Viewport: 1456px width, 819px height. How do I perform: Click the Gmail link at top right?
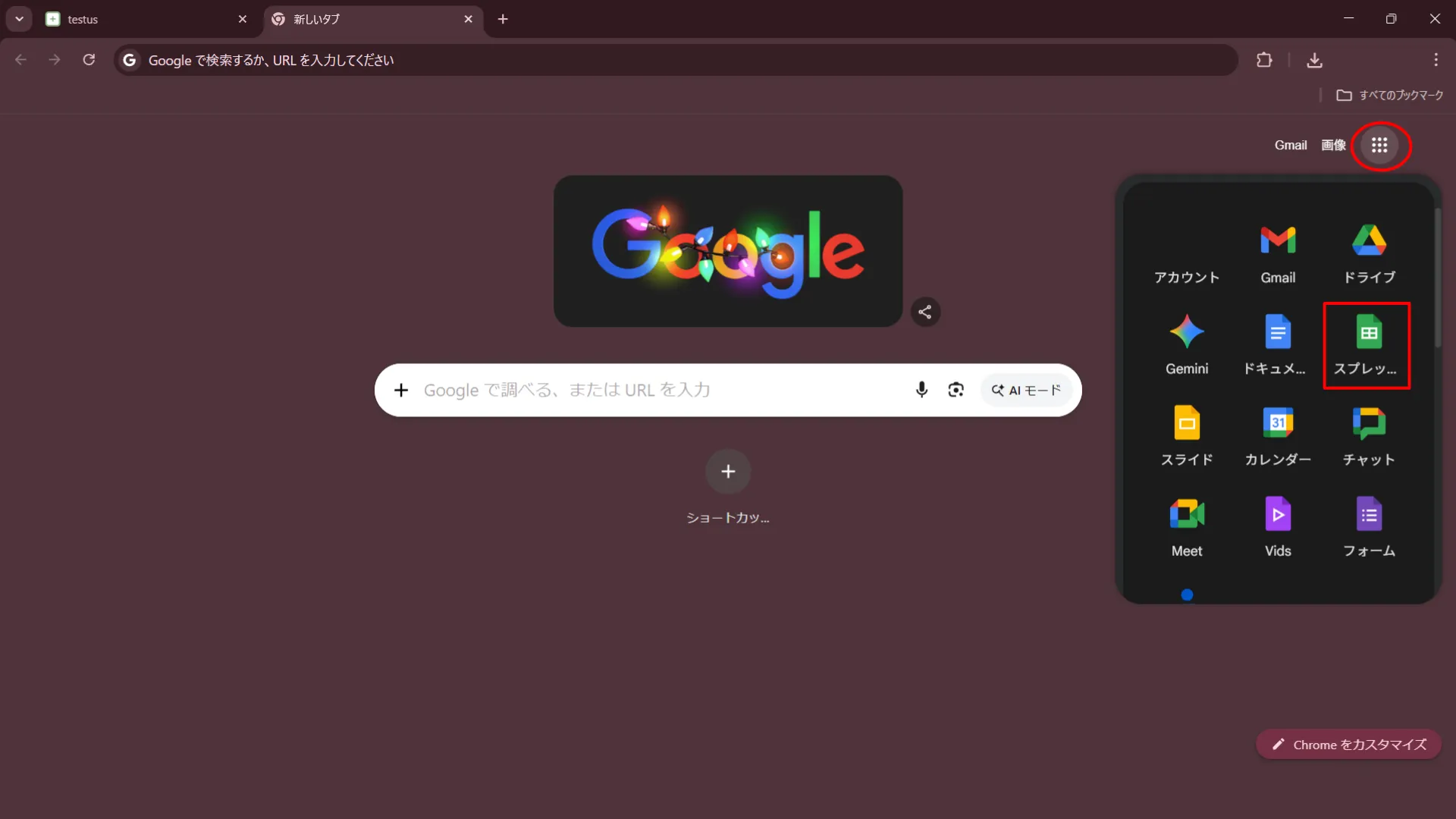point(1291,145)
